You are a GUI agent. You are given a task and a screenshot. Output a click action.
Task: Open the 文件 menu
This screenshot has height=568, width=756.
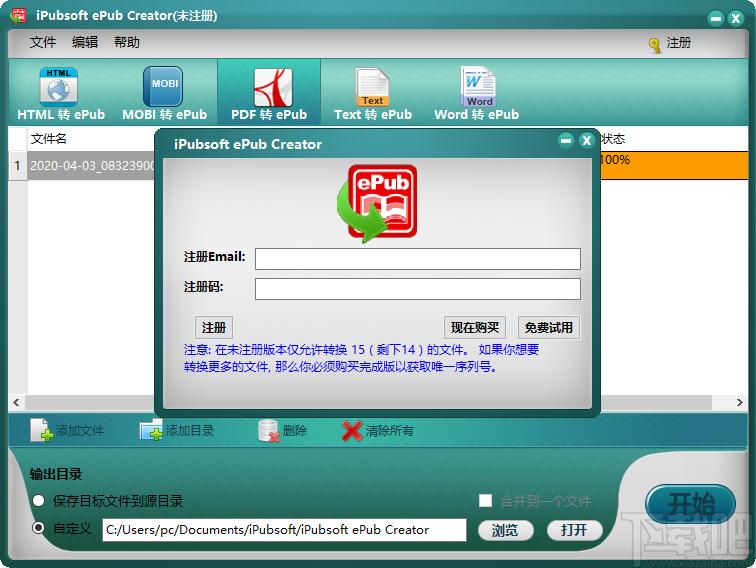point(43,42)
